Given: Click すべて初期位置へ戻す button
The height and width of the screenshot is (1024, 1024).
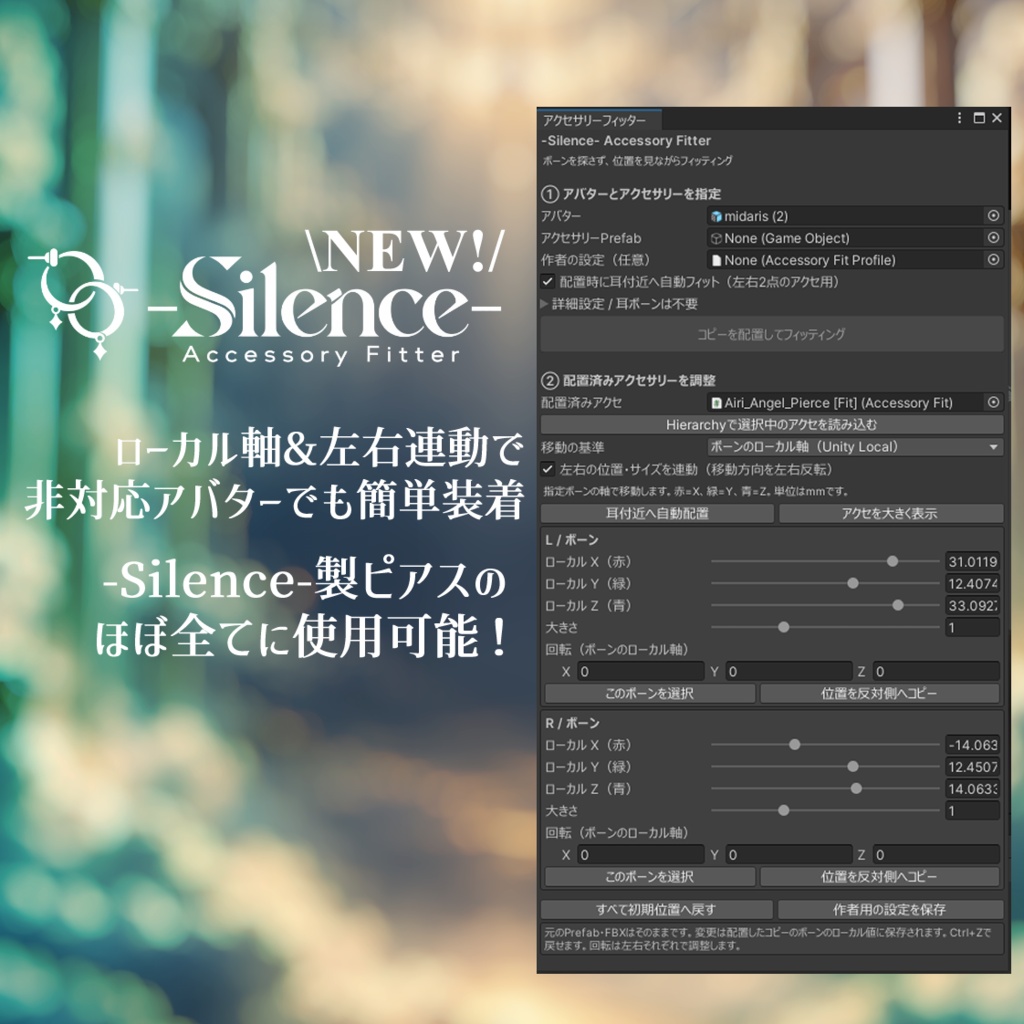Looking at the screenshot, I should tap(656, 909).
